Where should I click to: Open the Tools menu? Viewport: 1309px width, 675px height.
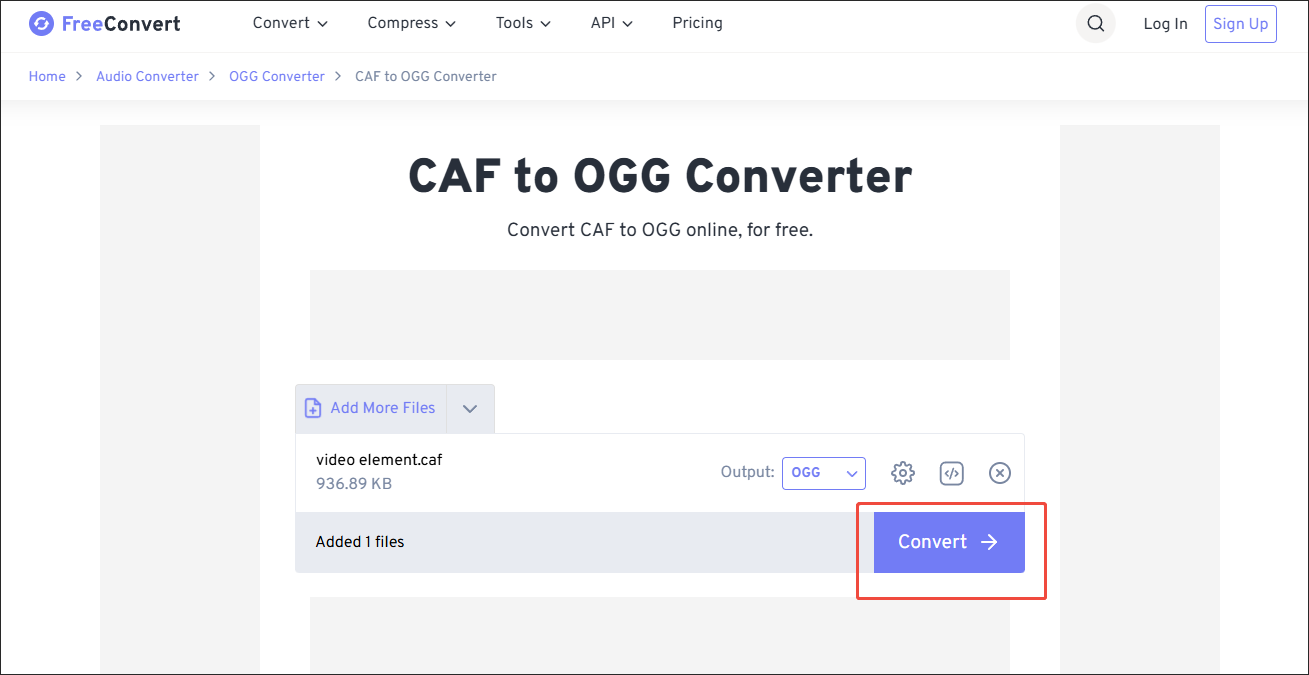point(522,23)
